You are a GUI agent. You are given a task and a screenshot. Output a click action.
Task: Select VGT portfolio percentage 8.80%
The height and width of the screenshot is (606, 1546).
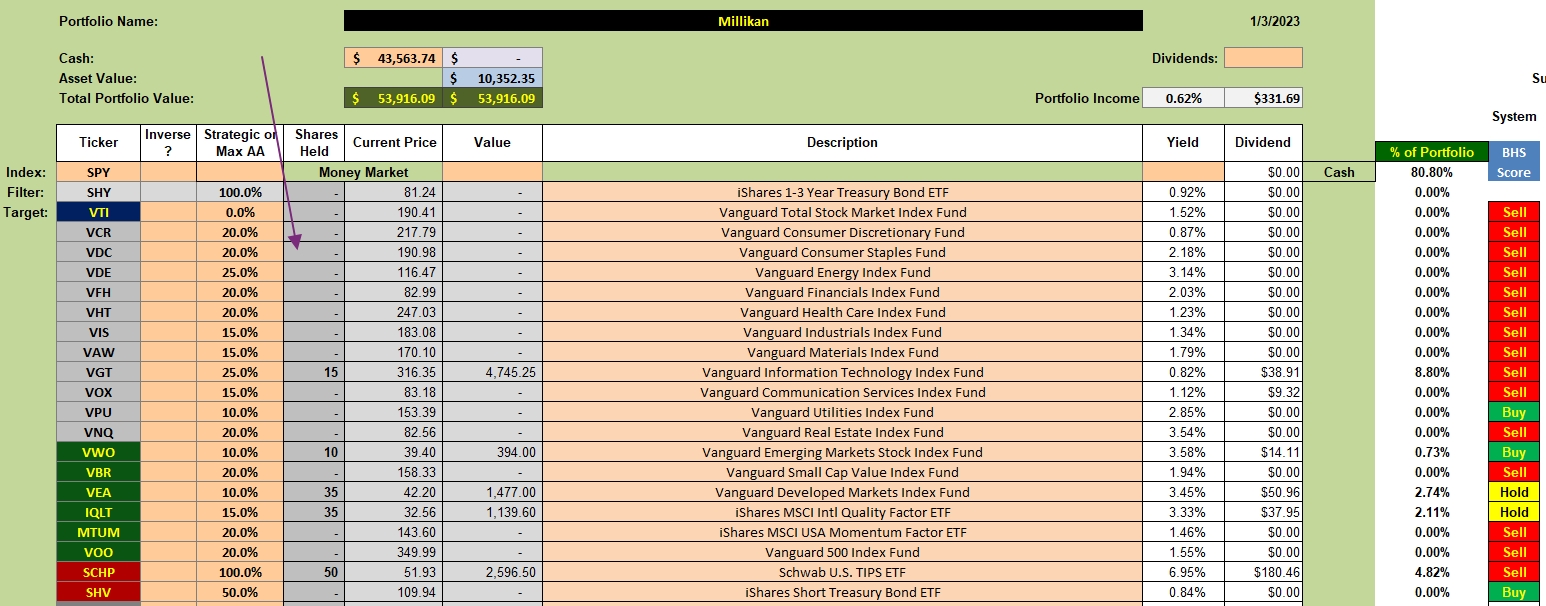coord(1432,372)
